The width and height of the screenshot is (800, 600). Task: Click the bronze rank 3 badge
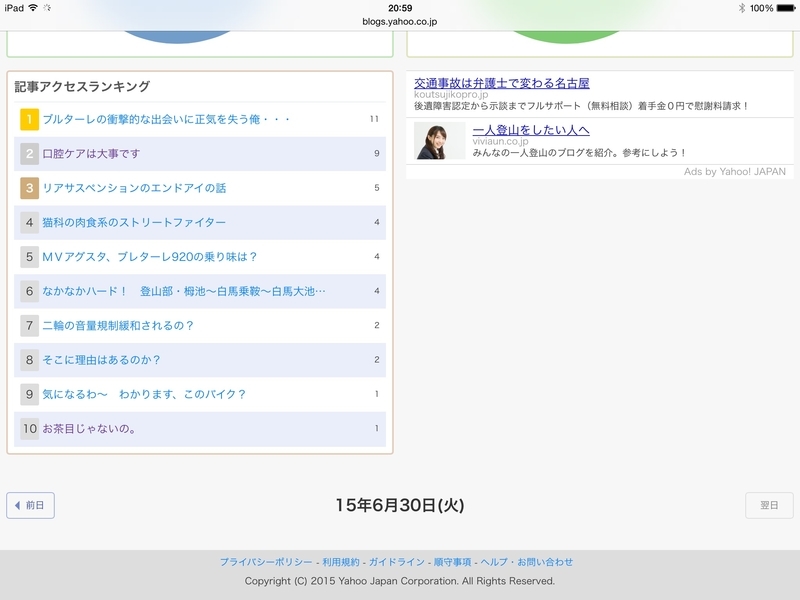[30, 188]
